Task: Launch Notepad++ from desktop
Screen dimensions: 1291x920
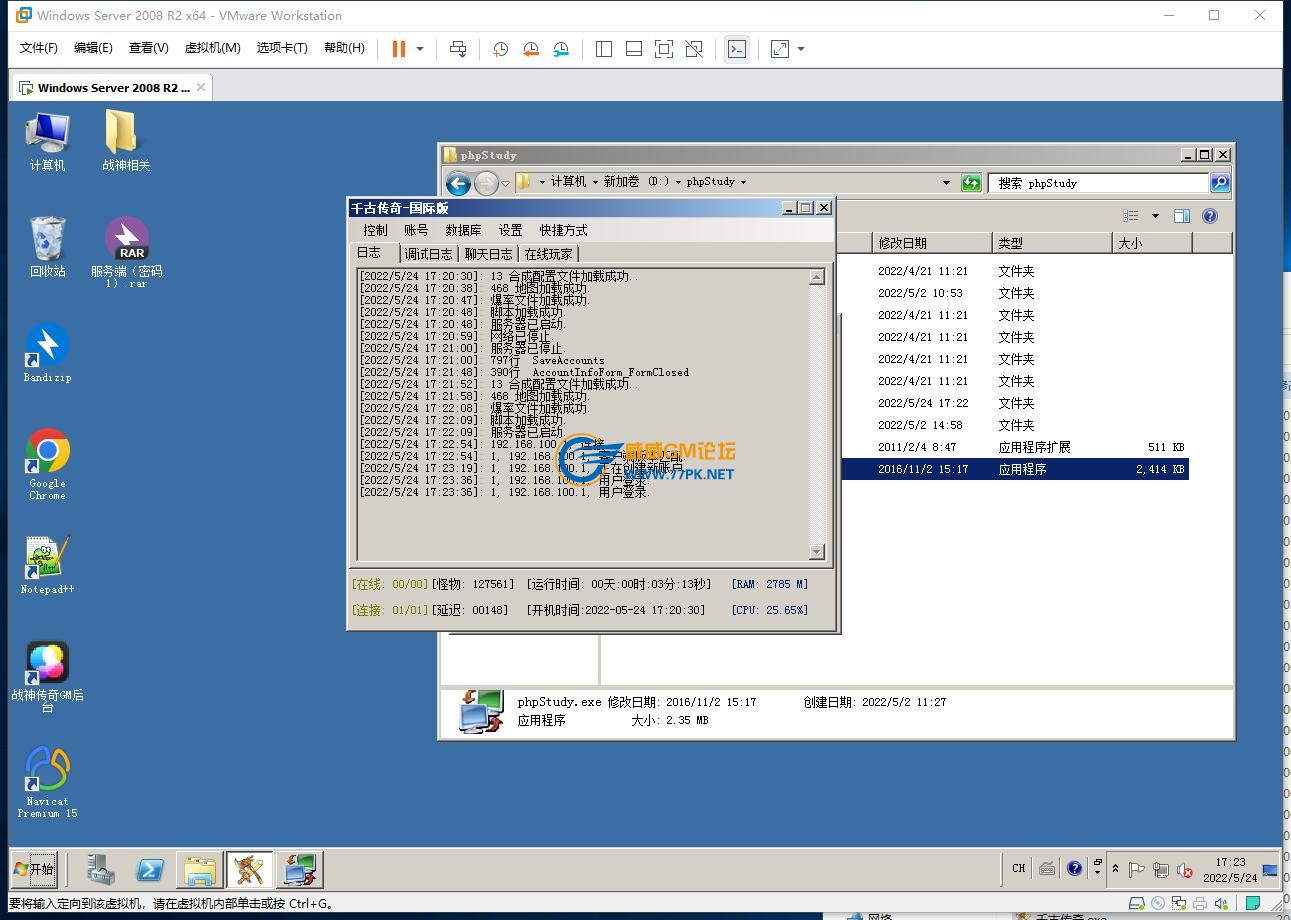Action: (x=47, y=565)
